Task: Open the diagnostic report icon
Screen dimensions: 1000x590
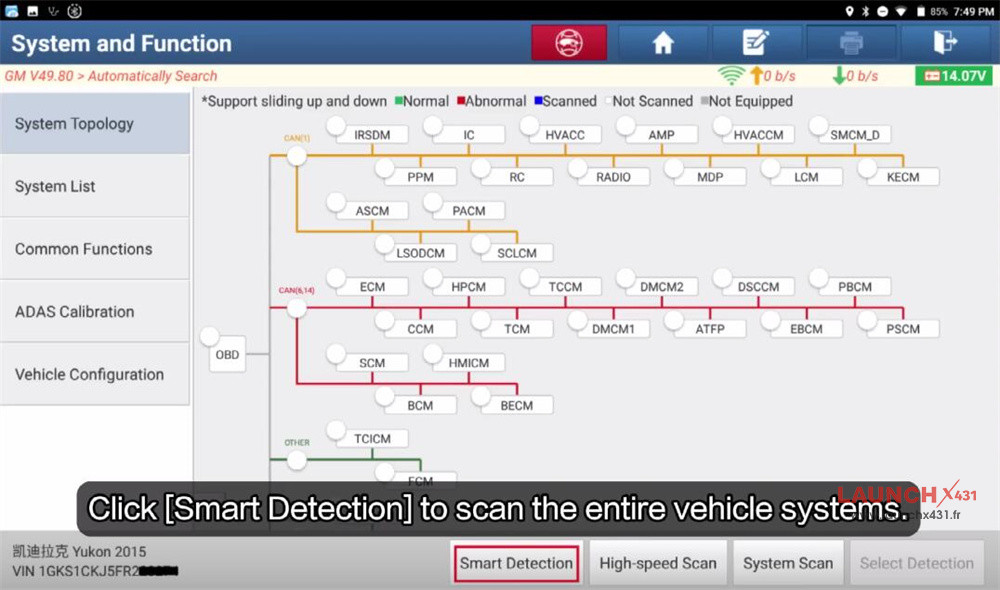Action: pyautogui.click(x=756, y=42)
